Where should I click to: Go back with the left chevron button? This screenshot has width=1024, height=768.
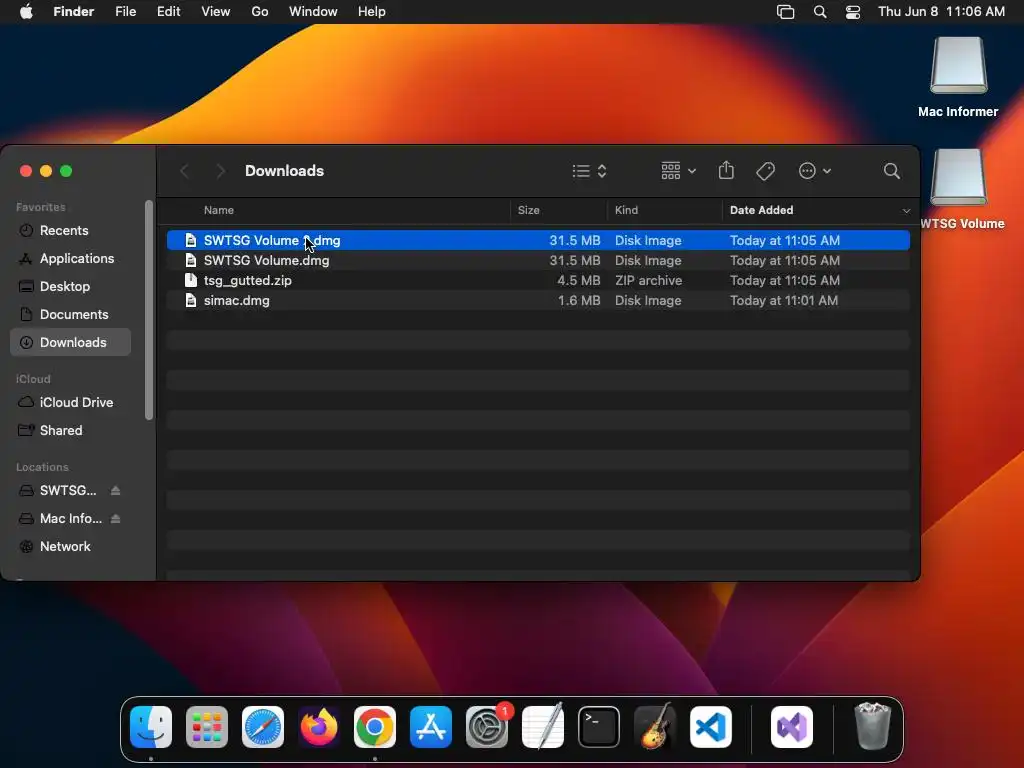tap(184, 171)
